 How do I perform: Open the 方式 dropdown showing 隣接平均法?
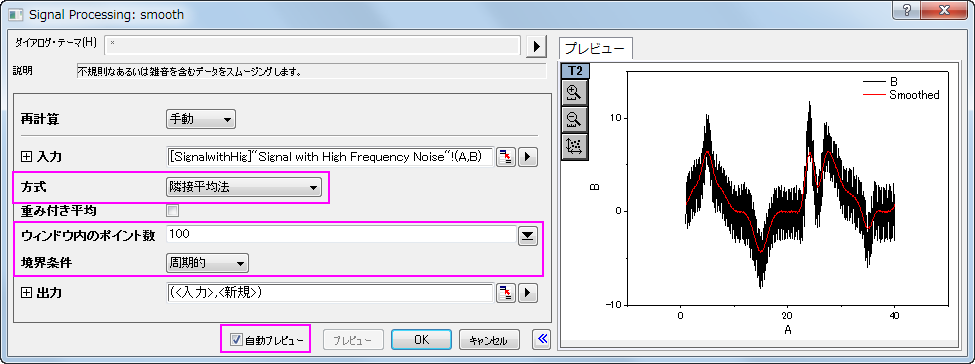pyautogui.click(x=244, y=186)
